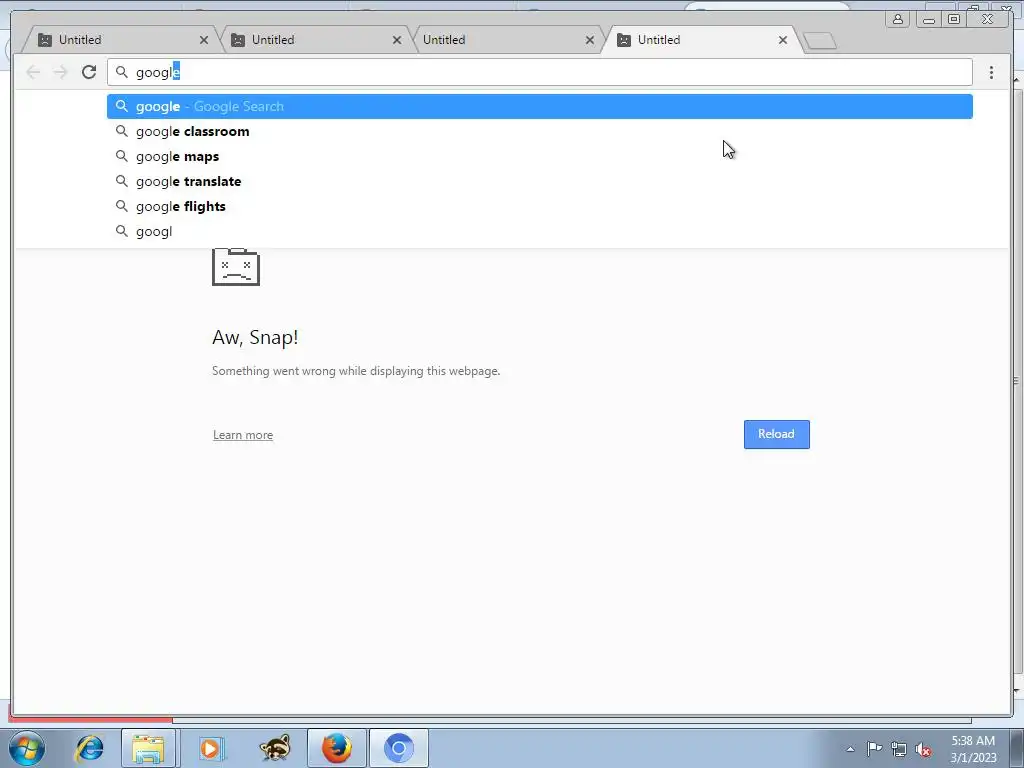The width and height of the screenshot is (1024, 768).
Task: Close the third Untitled tab
Action: coord(590,40)
